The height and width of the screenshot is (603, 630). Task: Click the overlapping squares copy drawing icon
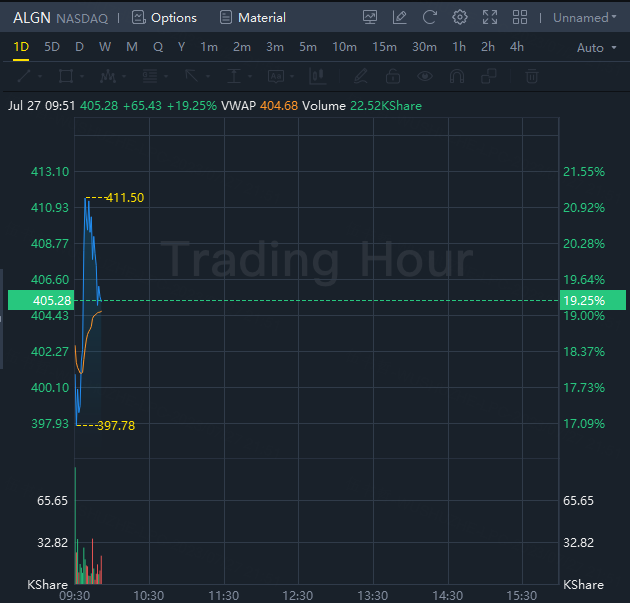[489, 76]
